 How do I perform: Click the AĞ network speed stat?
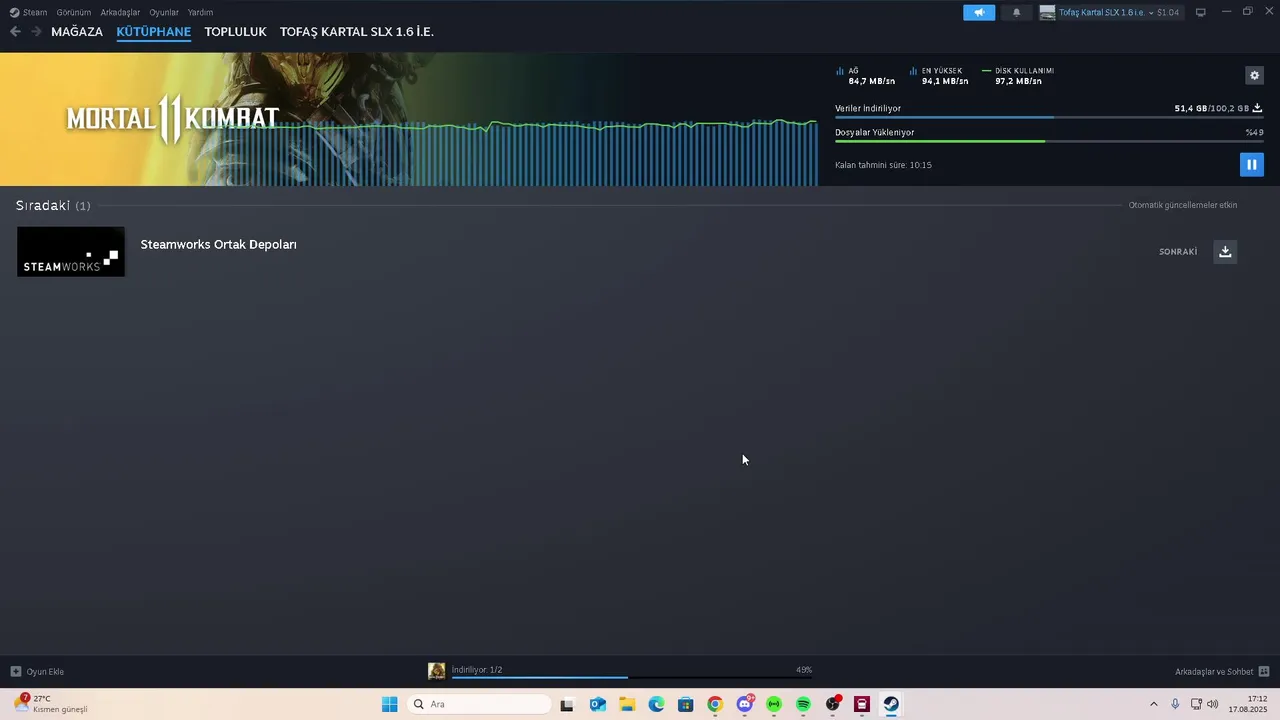[x=865, y=76]
